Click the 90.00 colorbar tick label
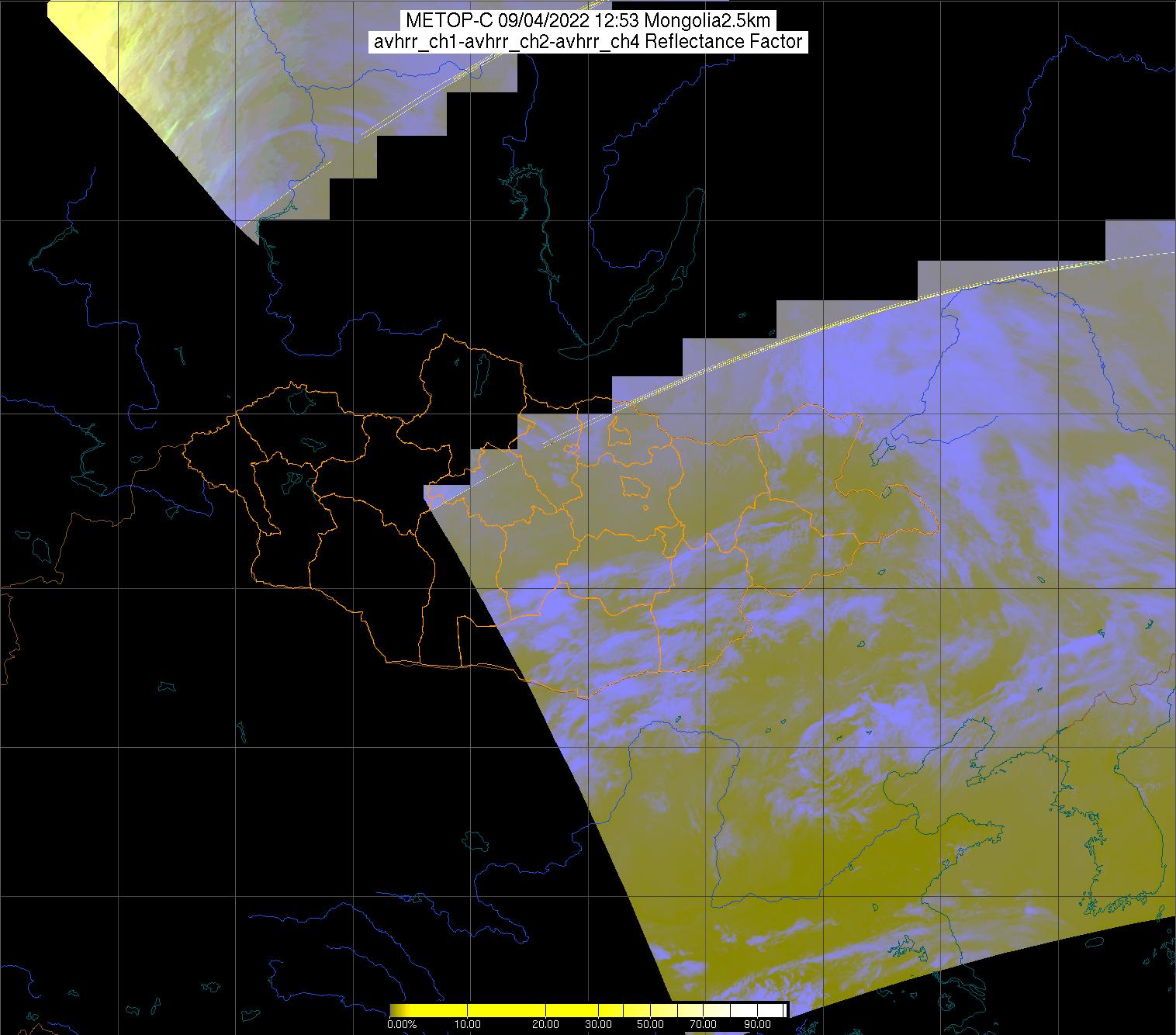 point(756,1025)
